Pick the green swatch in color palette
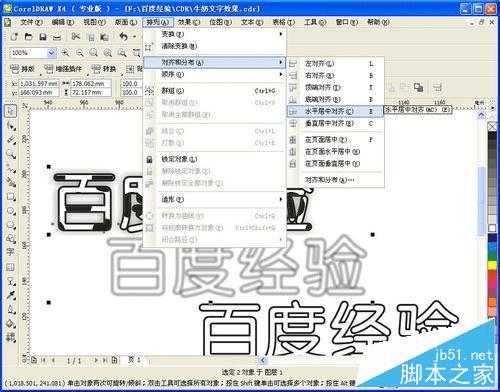The height and width of the screenshot is (392, 500). tap(492, 256)
